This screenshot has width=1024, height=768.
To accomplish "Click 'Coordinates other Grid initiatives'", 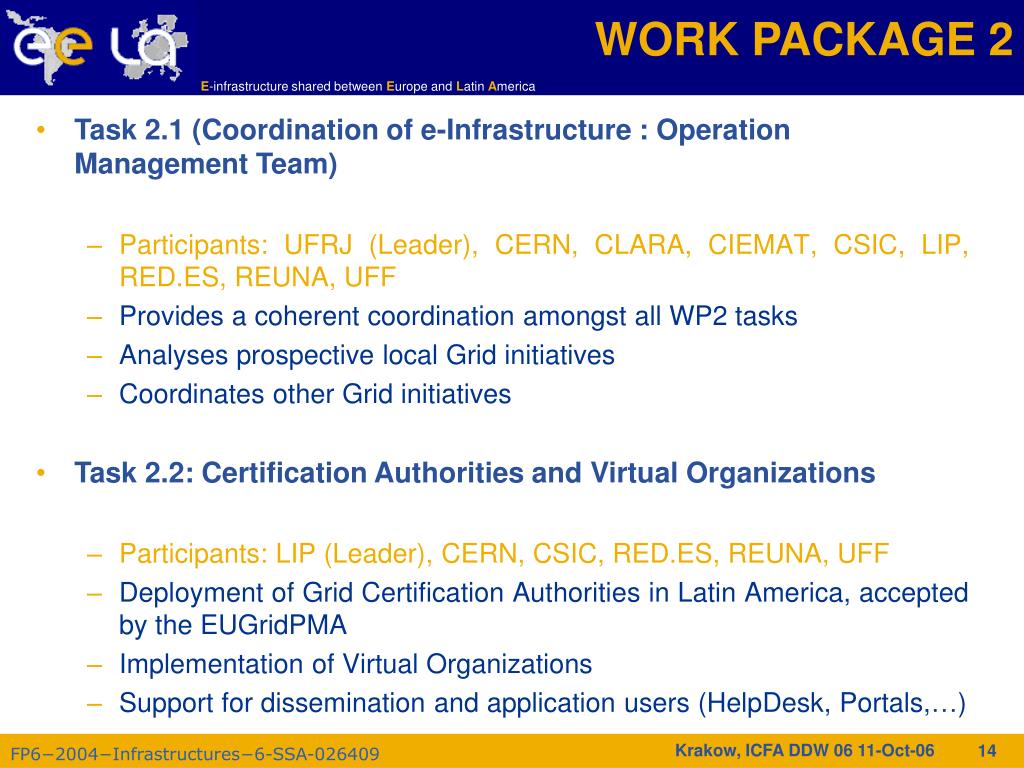I will pos(315,394).
